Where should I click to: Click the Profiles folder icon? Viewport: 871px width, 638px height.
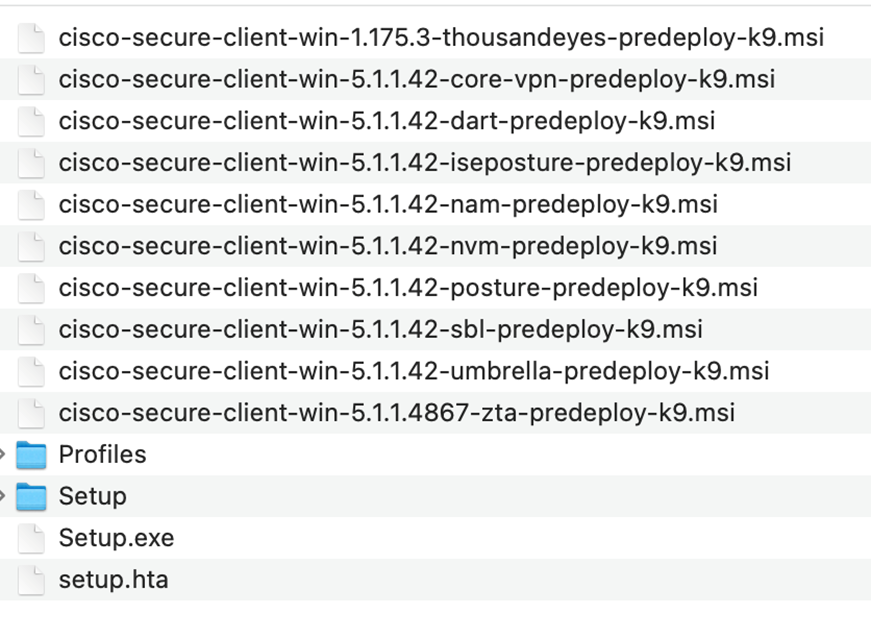pyautogui.click(x=31, y=455)
